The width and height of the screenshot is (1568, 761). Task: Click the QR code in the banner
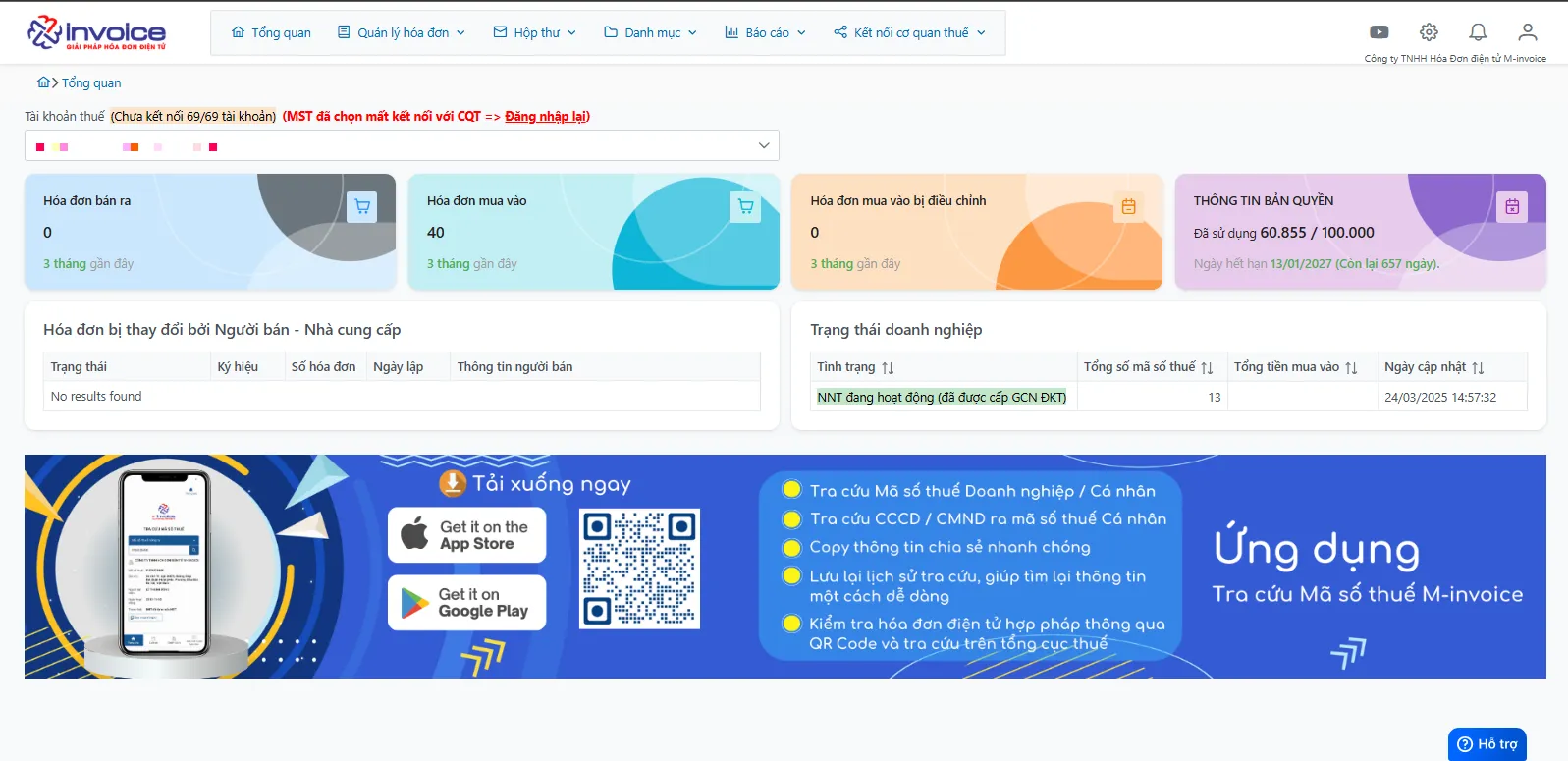coord(639,569)
